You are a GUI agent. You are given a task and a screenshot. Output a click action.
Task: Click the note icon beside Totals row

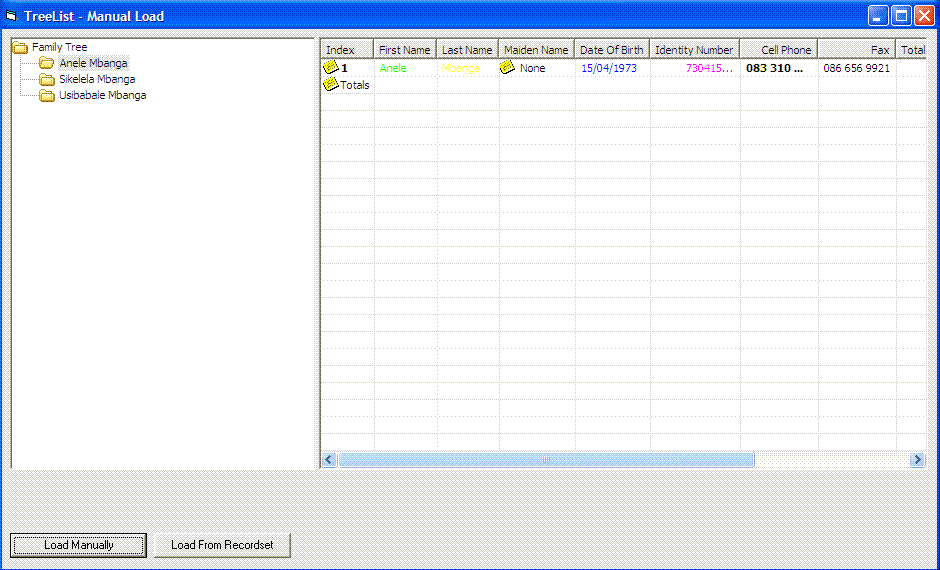[x=330, y=85]
